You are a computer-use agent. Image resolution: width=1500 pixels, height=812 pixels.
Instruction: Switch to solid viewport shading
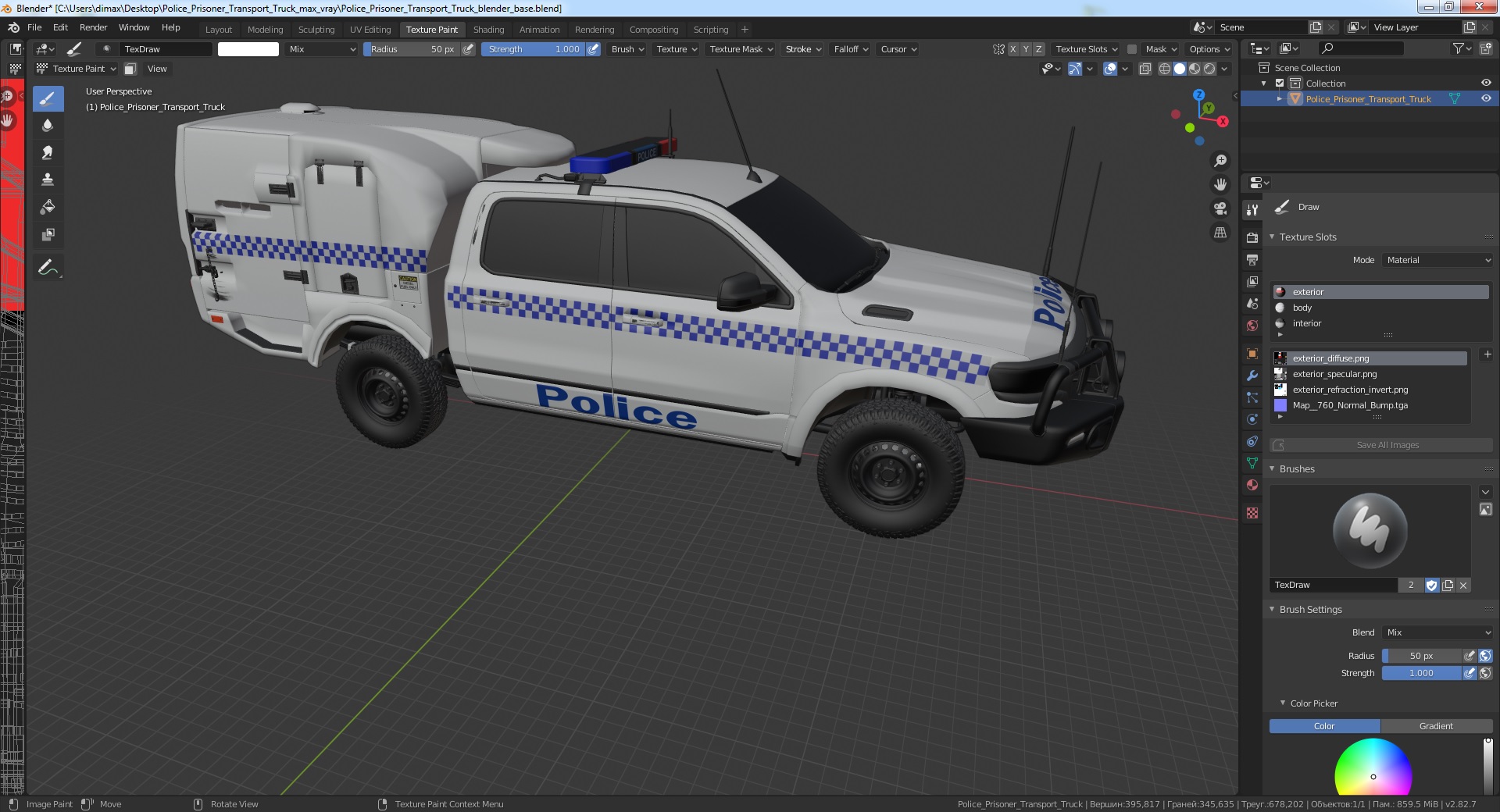1180,69
